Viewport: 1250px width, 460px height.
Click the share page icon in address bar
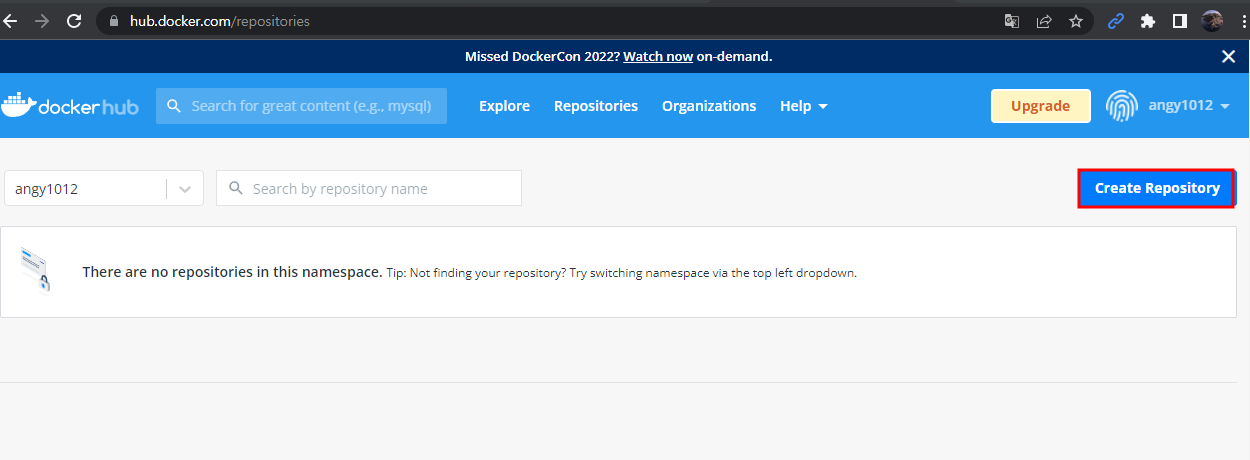(x=1044, y=20)
